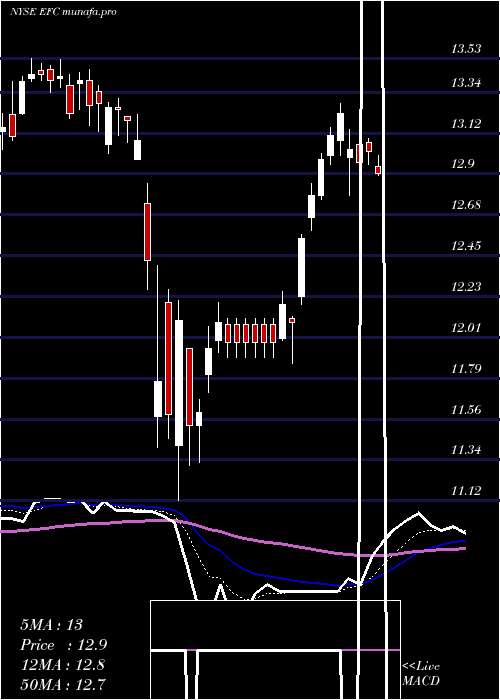This screenshot has height=700, width=500.
Task: Click the NYSE EFC munafa.pro chart title
Action: tap(63, 12)
